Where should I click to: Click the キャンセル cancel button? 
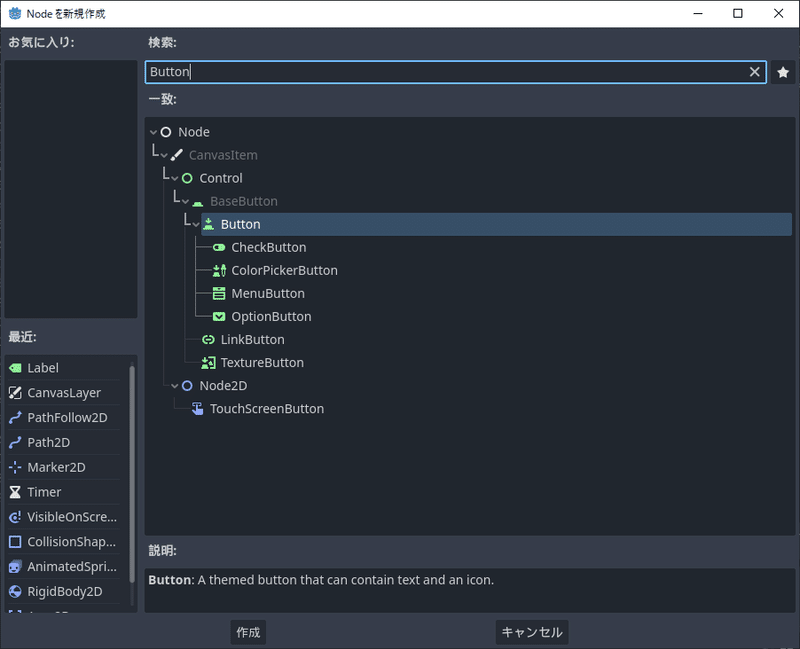coord(532,632)
